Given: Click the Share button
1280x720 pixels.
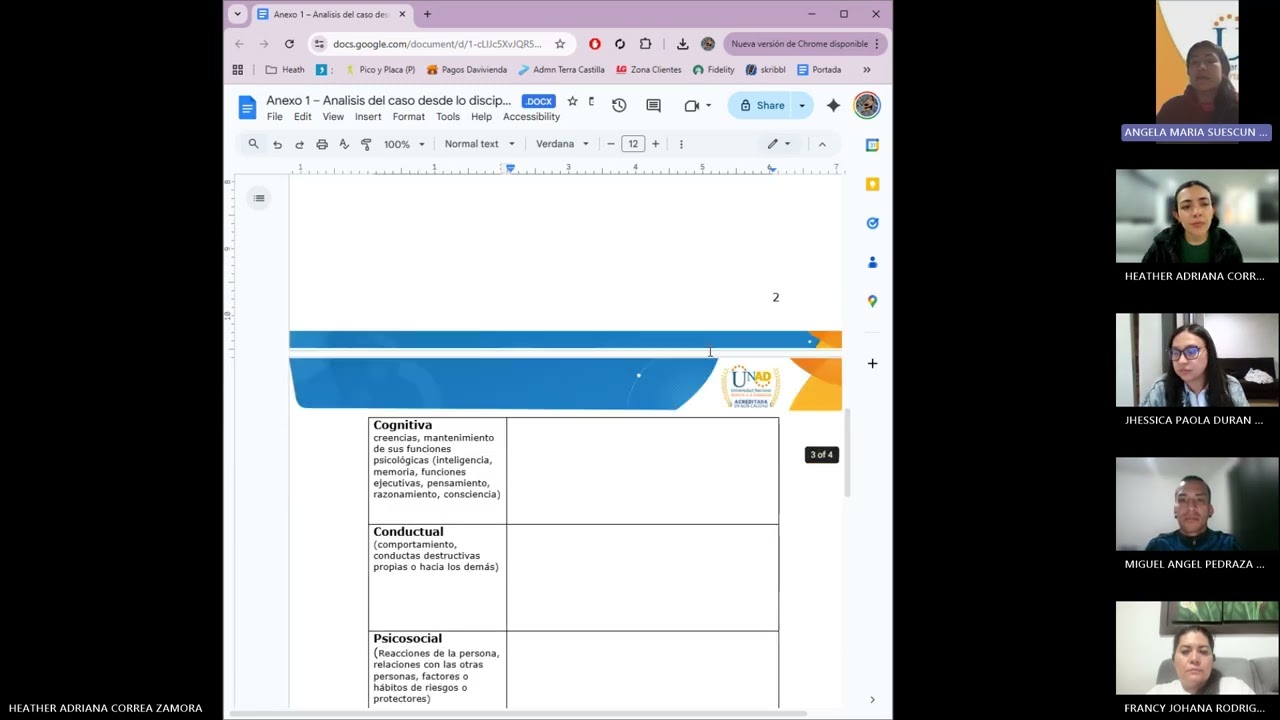Looking at the screenshot, I should tap(761, 105).
